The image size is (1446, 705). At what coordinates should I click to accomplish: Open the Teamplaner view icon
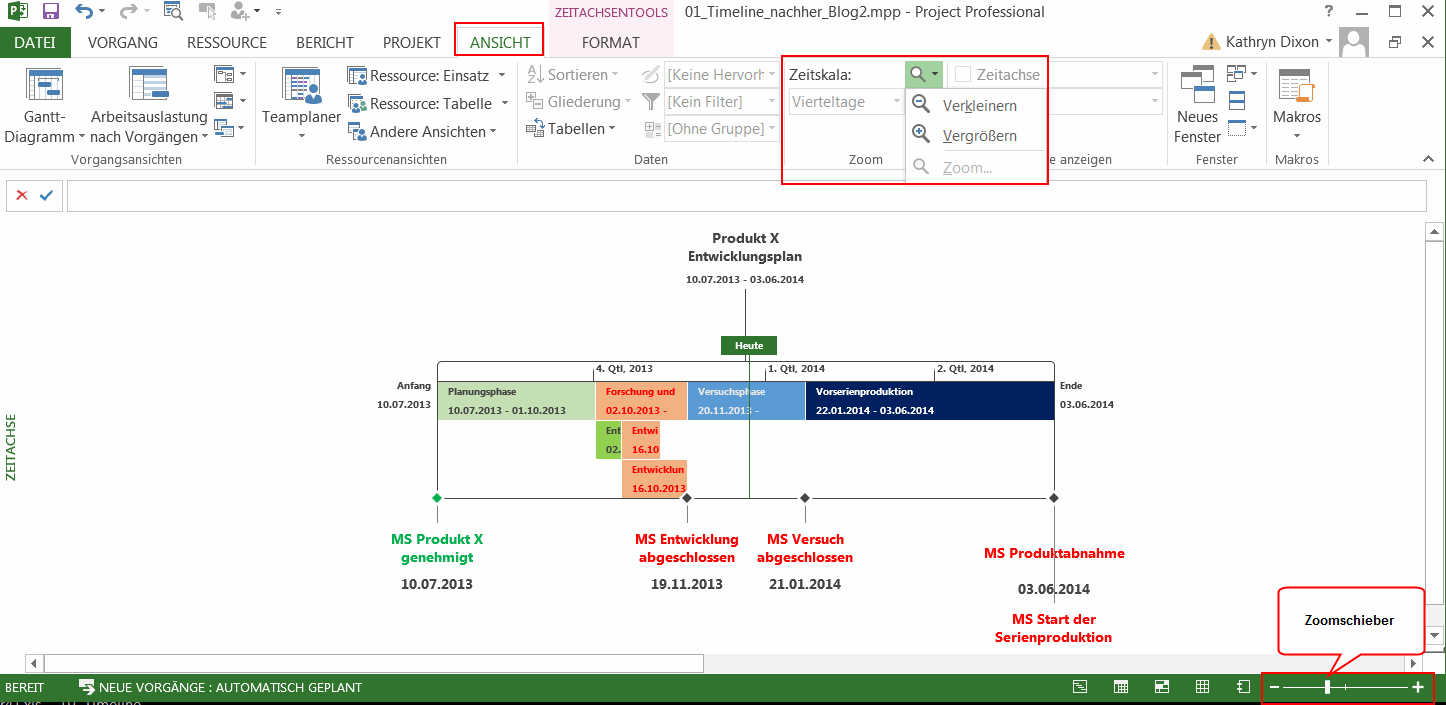(301, 86)
